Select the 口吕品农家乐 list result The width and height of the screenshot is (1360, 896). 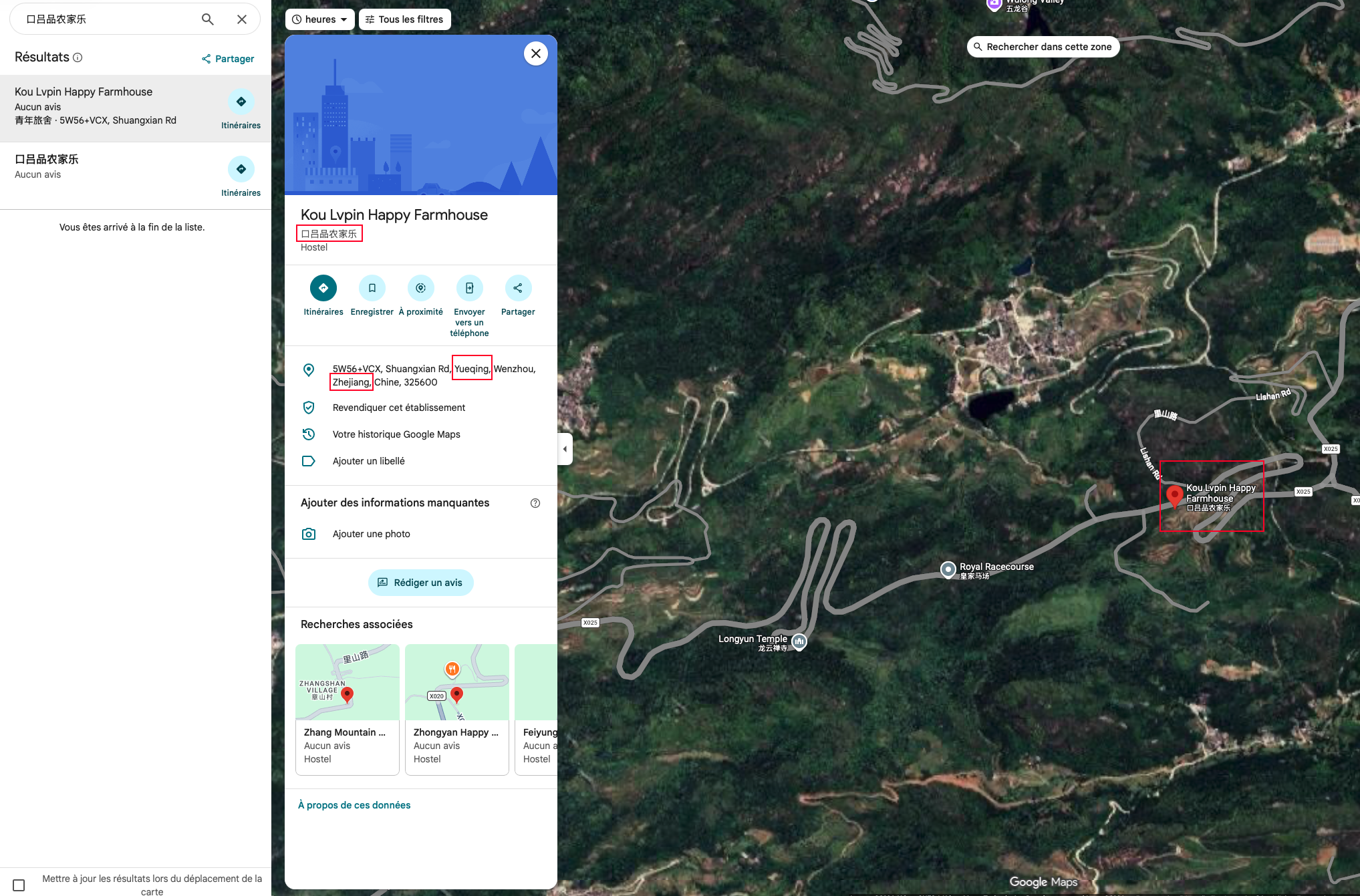pyautogui.click(x=136, y=176)
